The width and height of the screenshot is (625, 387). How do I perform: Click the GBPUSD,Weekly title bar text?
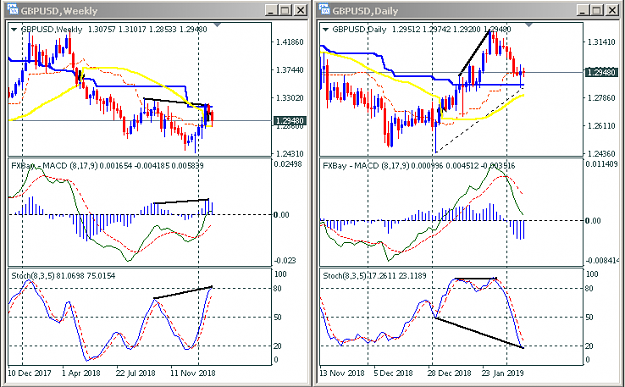tap(59, 10)
